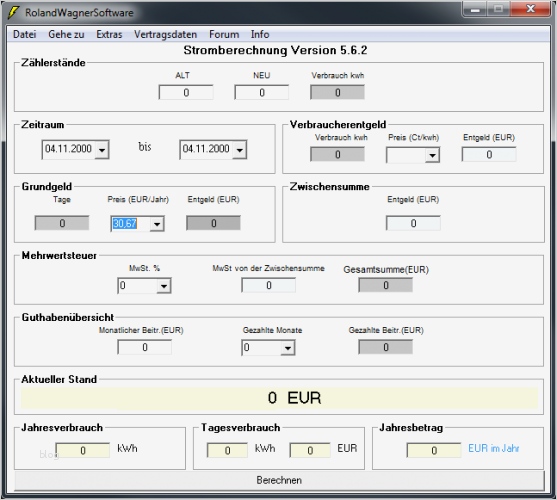
Task: Click the EUR im Jahr link
Action: (x=493, y=449)
